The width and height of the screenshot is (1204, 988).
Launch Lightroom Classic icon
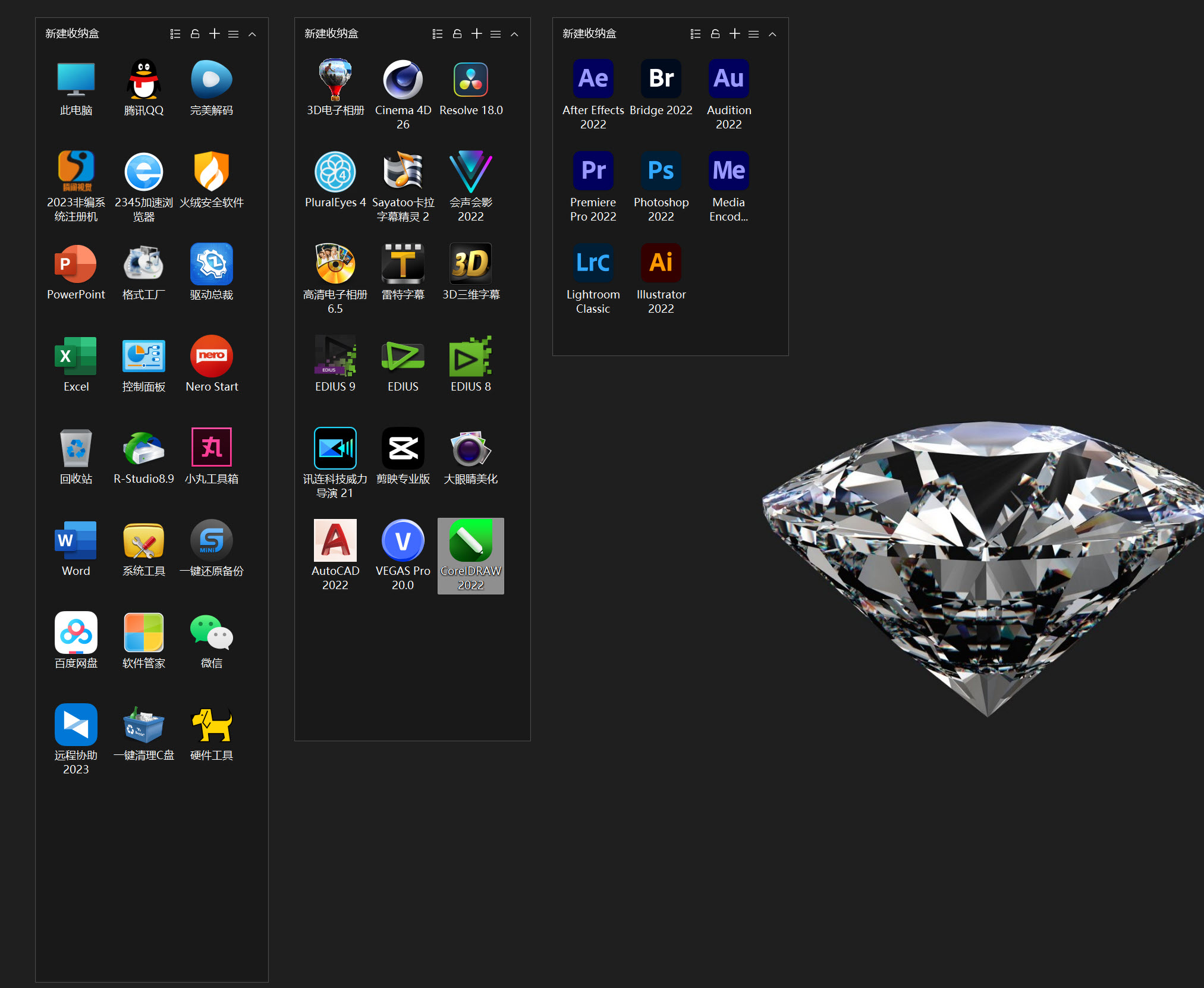coord(593,263)
